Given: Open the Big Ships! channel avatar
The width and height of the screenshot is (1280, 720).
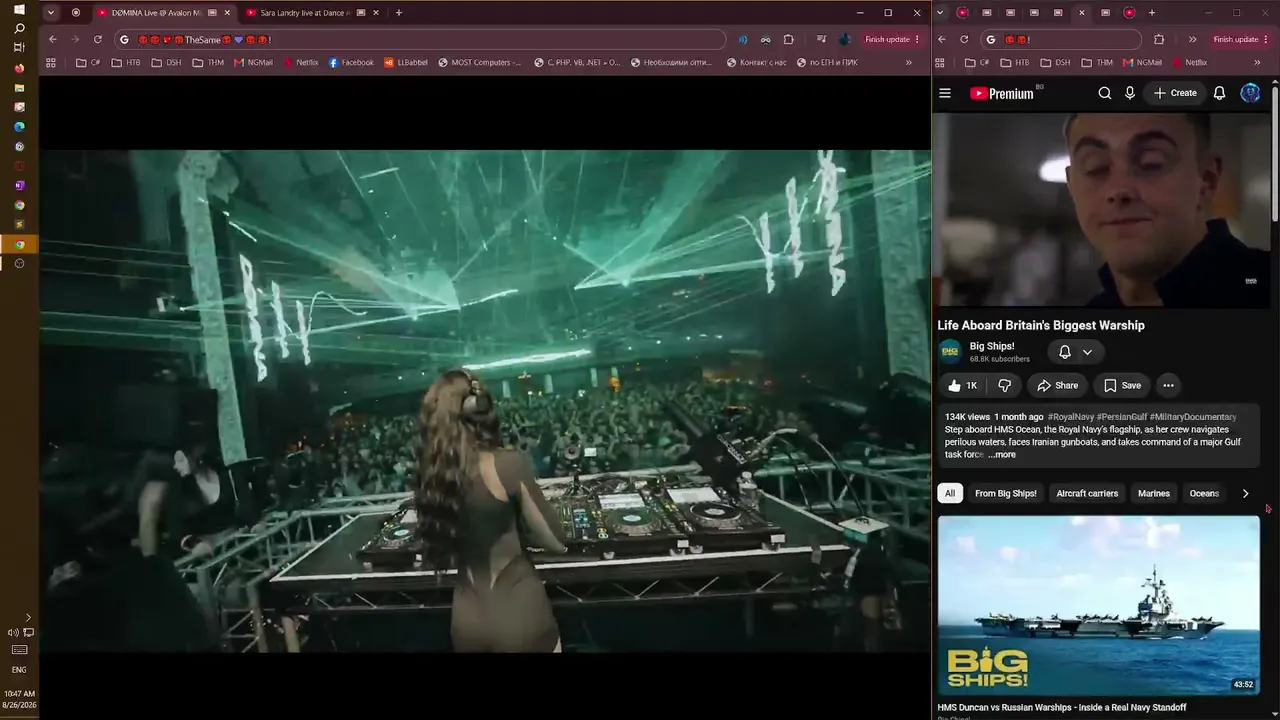Looking at the screenshot, I should pos(950,352).
